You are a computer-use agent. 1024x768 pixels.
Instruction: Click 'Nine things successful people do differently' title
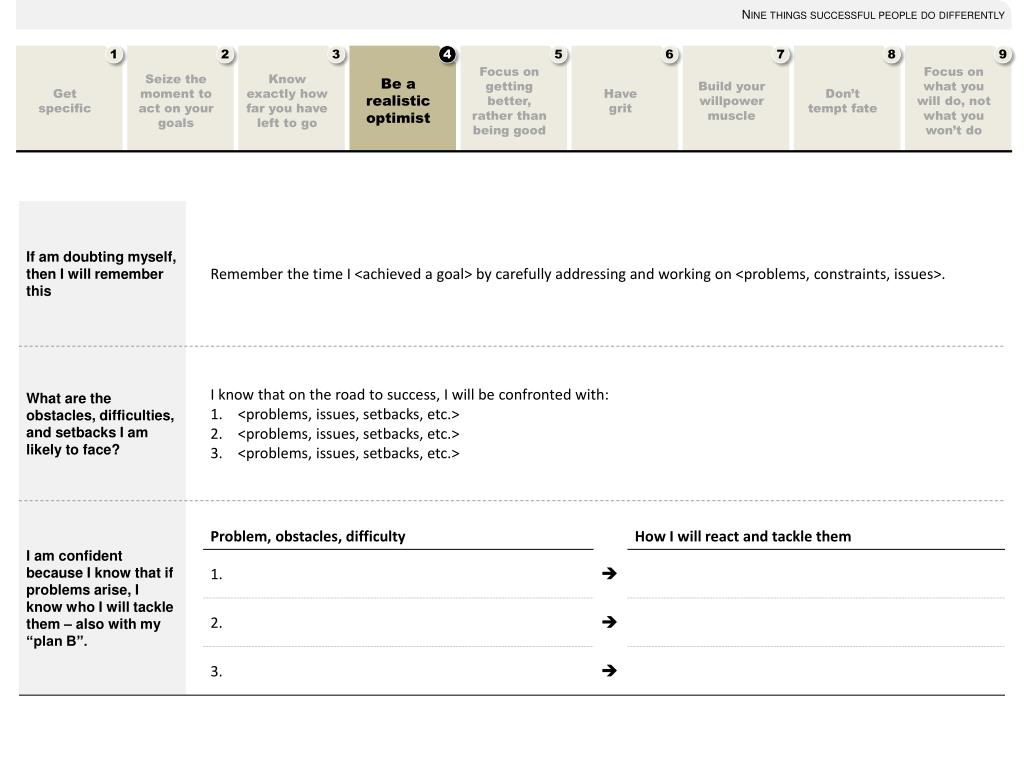pos(873,14)
